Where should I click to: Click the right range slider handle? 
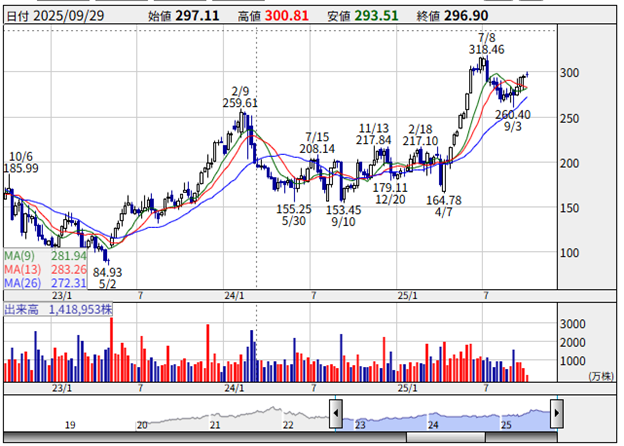(558, 410)
